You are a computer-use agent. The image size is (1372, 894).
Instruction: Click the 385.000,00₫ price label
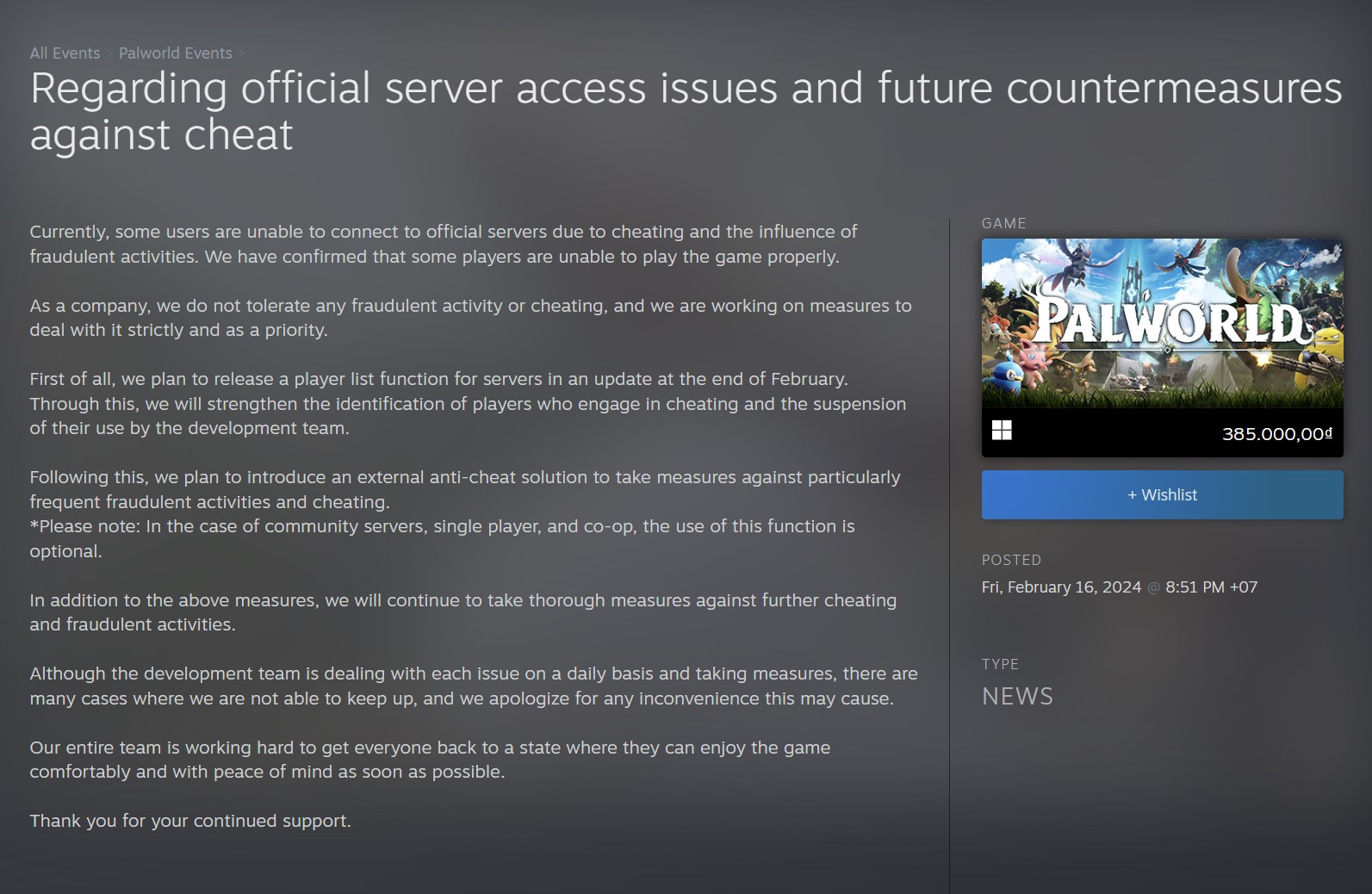coord(1276,434)
